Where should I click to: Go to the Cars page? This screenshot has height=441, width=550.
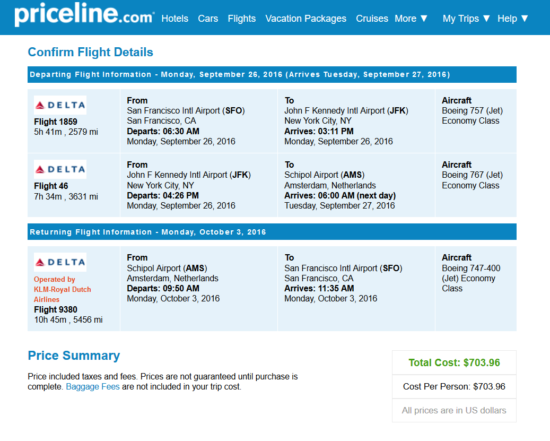(208, 19)
